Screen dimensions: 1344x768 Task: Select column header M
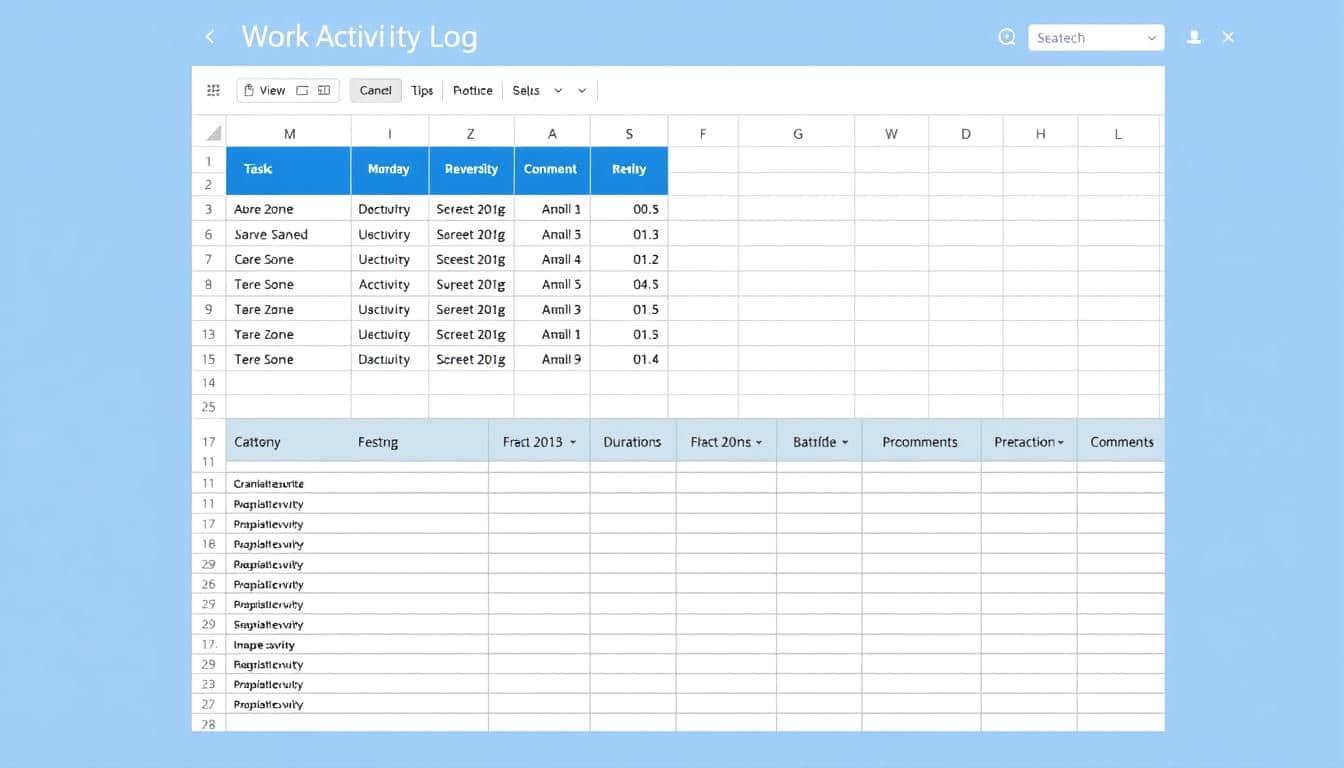[289, 133]
